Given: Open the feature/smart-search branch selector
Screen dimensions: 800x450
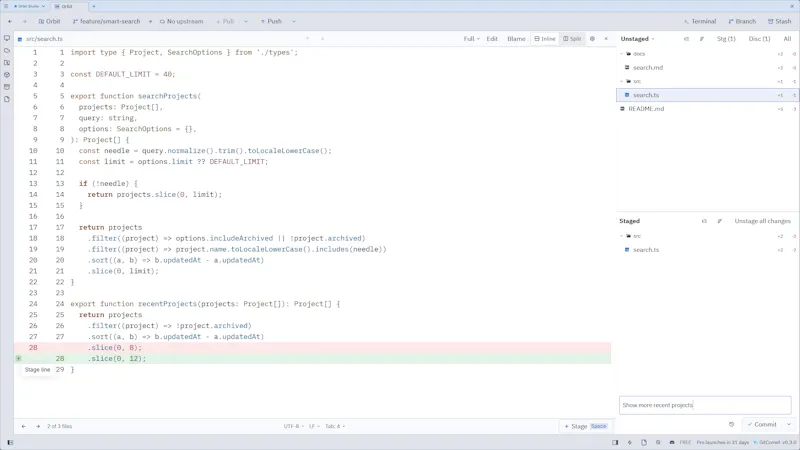Looking at the screenshot, I should [x=106, y=21].
